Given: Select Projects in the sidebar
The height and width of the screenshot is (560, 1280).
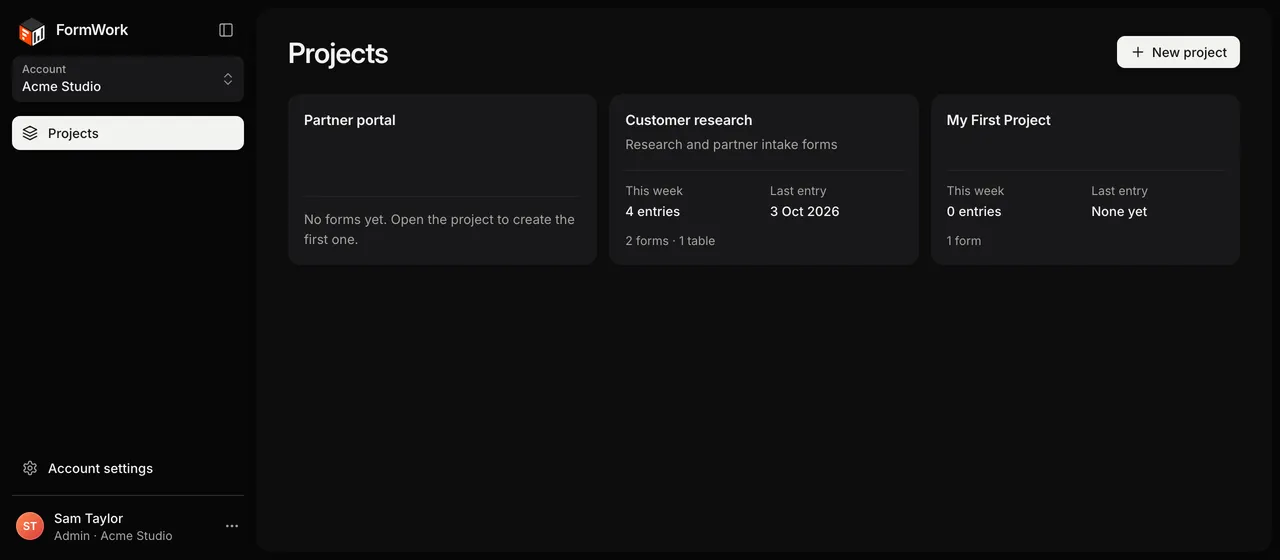Looking at the screenshot, I should 128,133.
